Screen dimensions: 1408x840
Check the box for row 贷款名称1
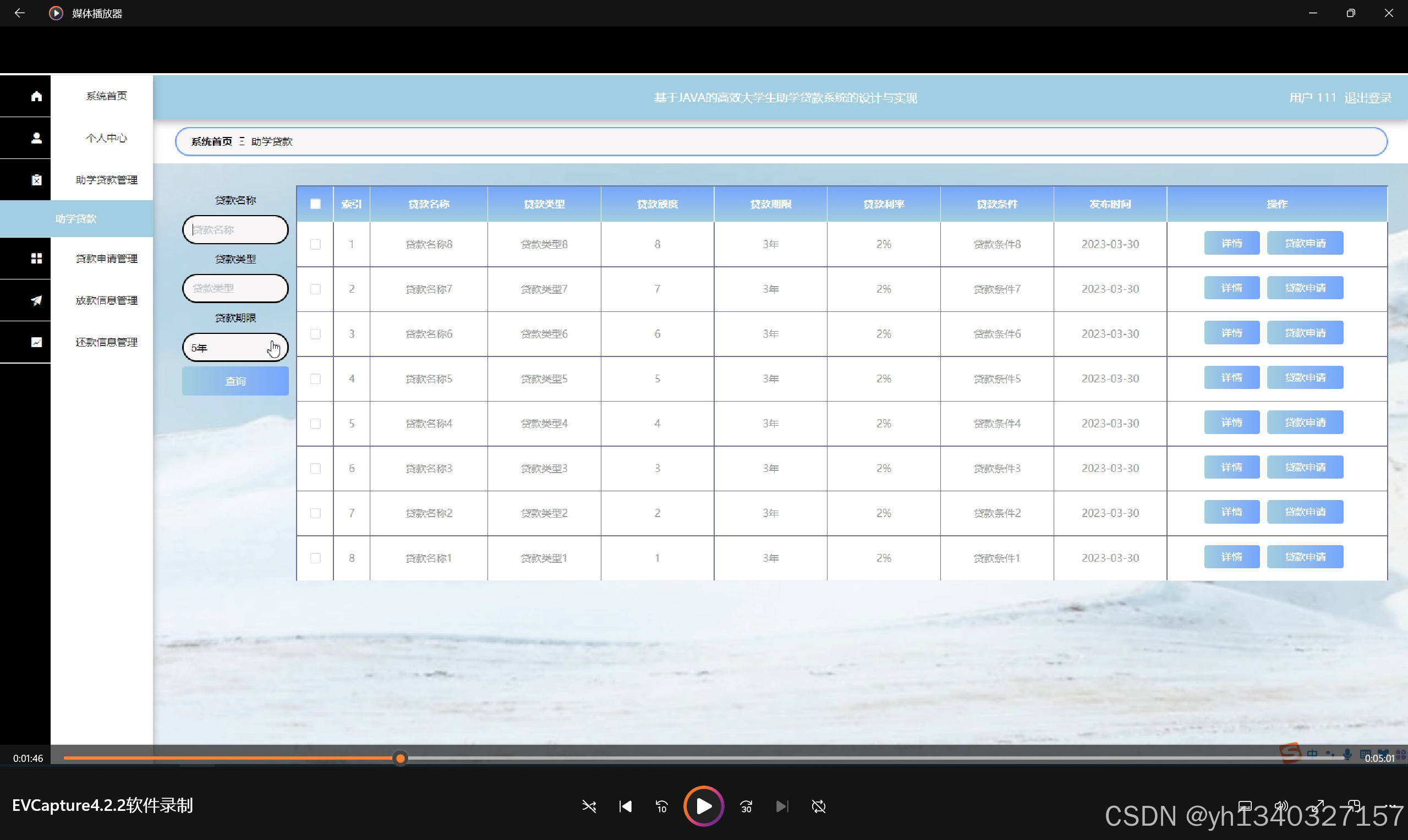(315, 558)
